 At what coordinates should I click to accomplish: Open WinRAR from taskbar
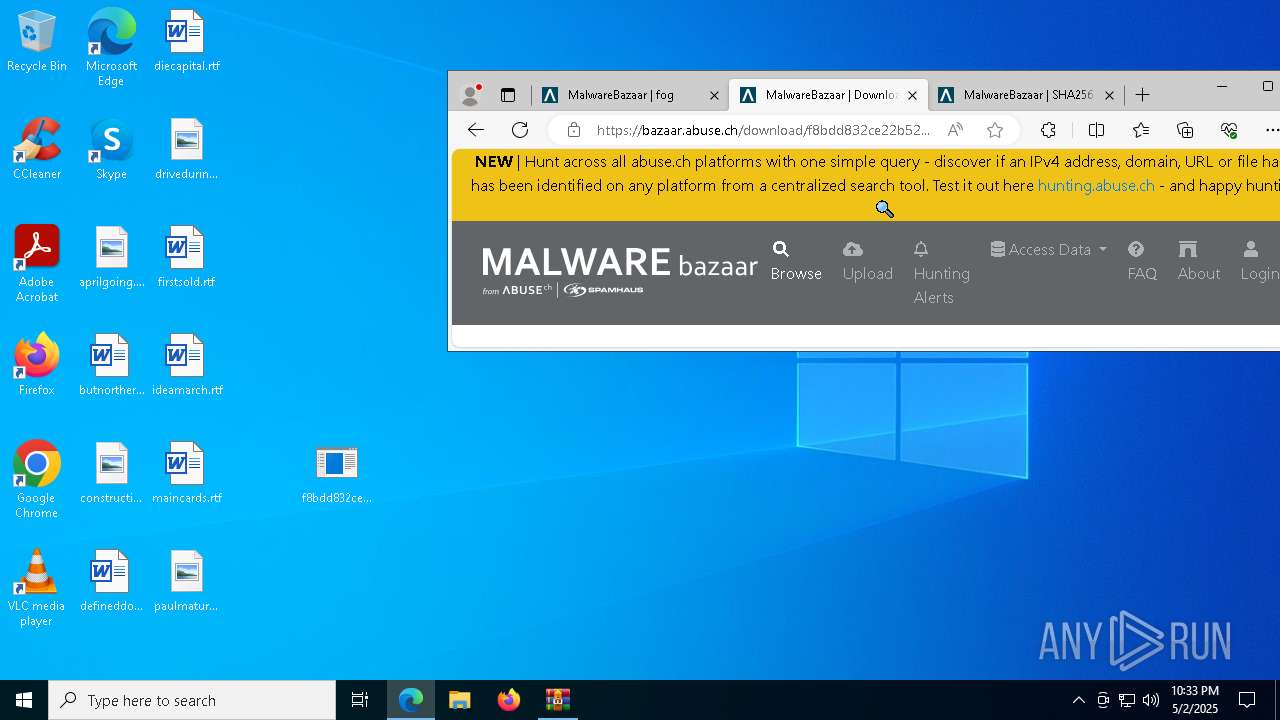pyautogui.click(x=558, y=700)
